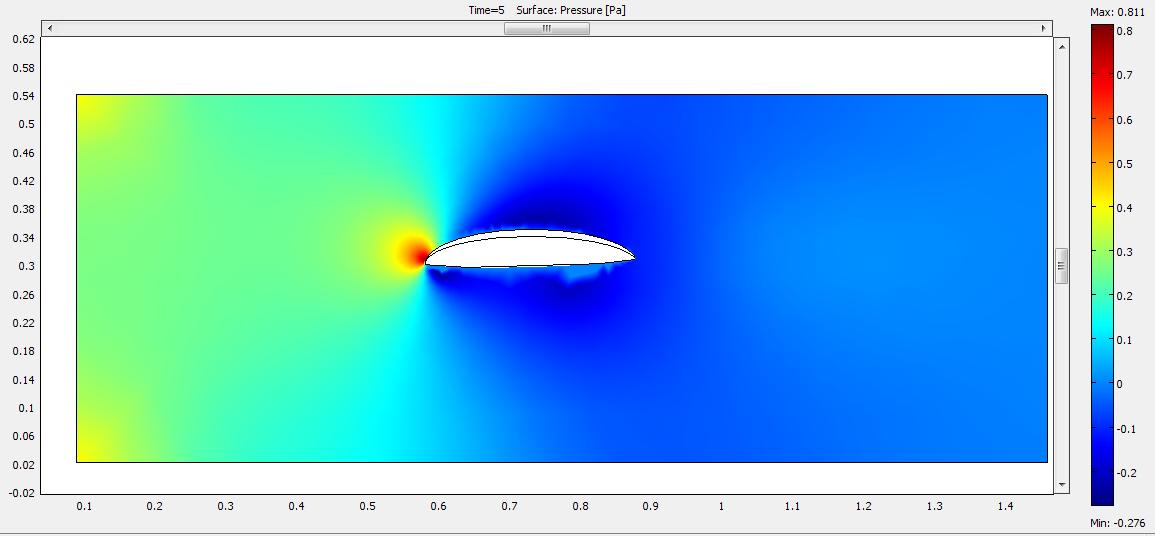Click the vertical scrollbar thumb
Viewport: 1155px width, 536px height.
(1061, 266)
